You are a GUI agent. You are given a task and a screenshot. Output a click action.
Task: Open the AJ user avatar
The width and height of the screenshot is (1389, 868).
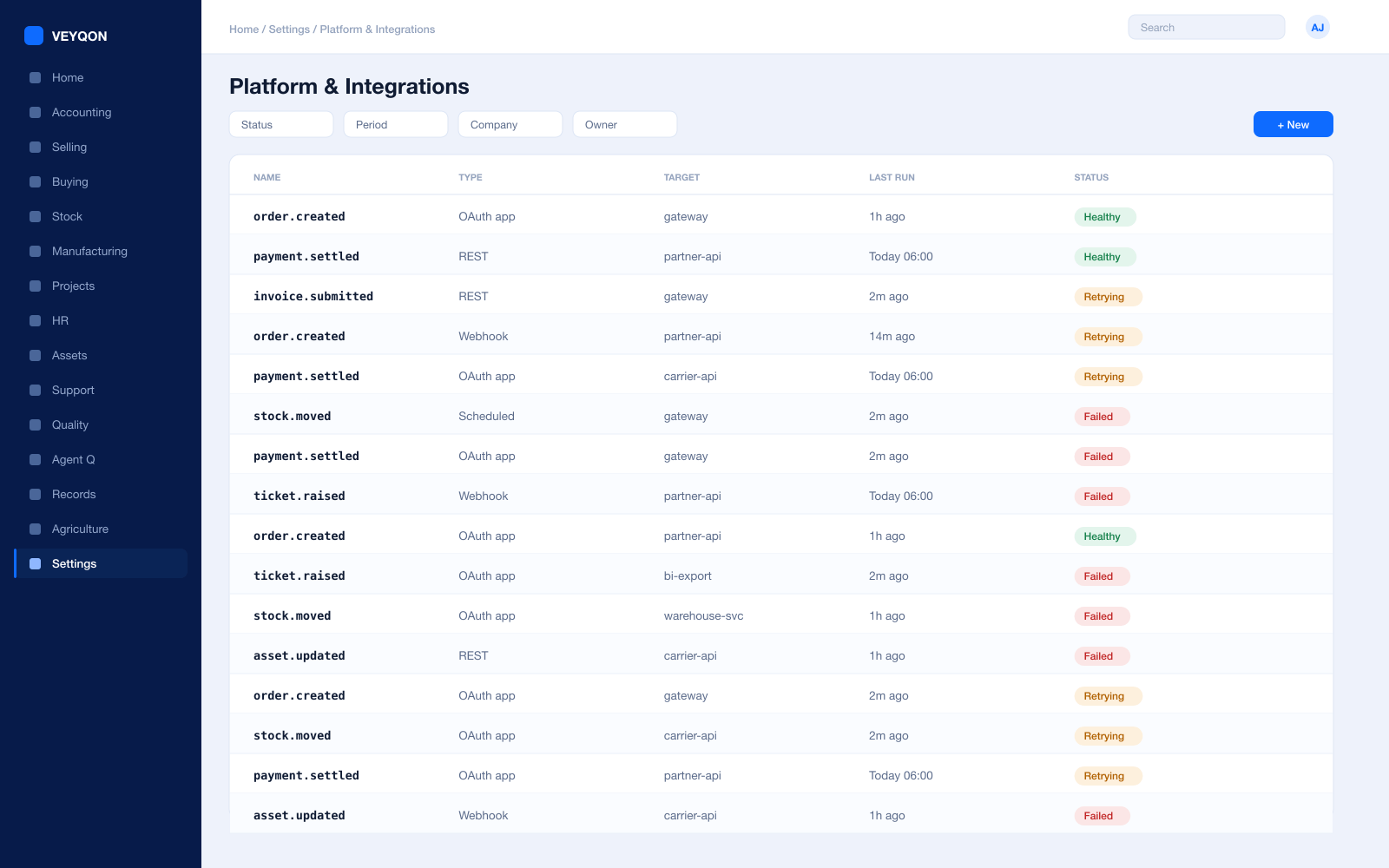[1317, 27]
